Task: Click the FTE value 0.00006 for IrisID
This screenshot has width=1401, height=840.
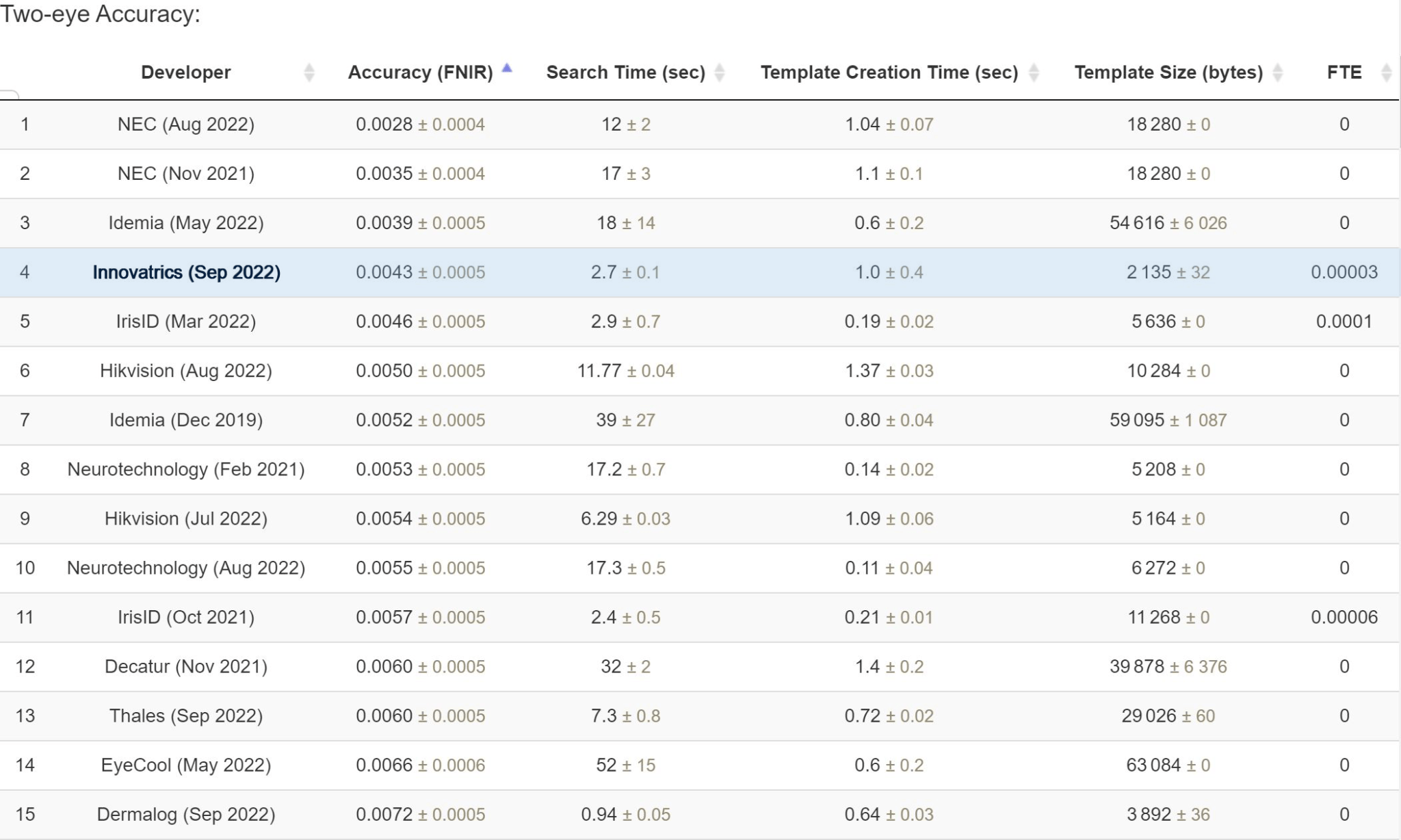Action: pyautogui.click(x=1344, y=617)
